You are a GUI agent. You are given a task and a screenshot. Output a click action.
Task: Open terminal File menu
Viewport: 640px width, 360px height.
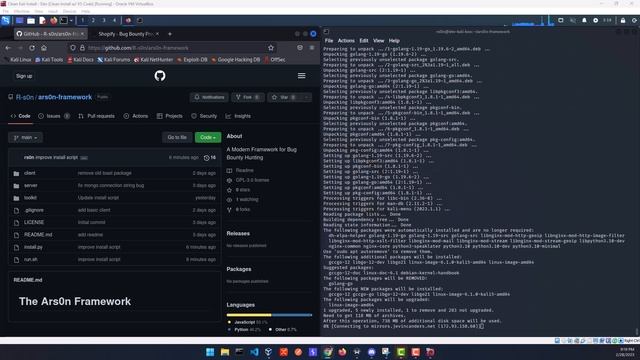pyautogui.click(x=329, y=41)
